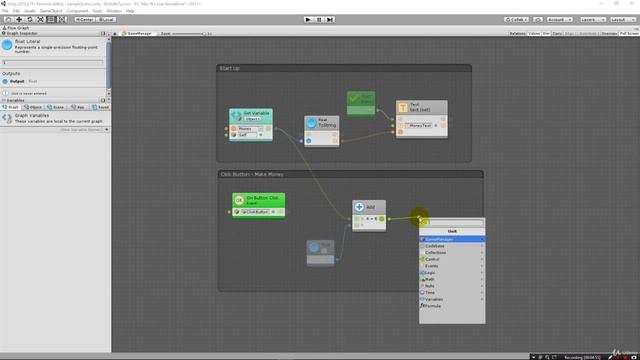The image size is (640, 360).
Task: Click the ClickButton object field
Action: click(x=256, y=212)
